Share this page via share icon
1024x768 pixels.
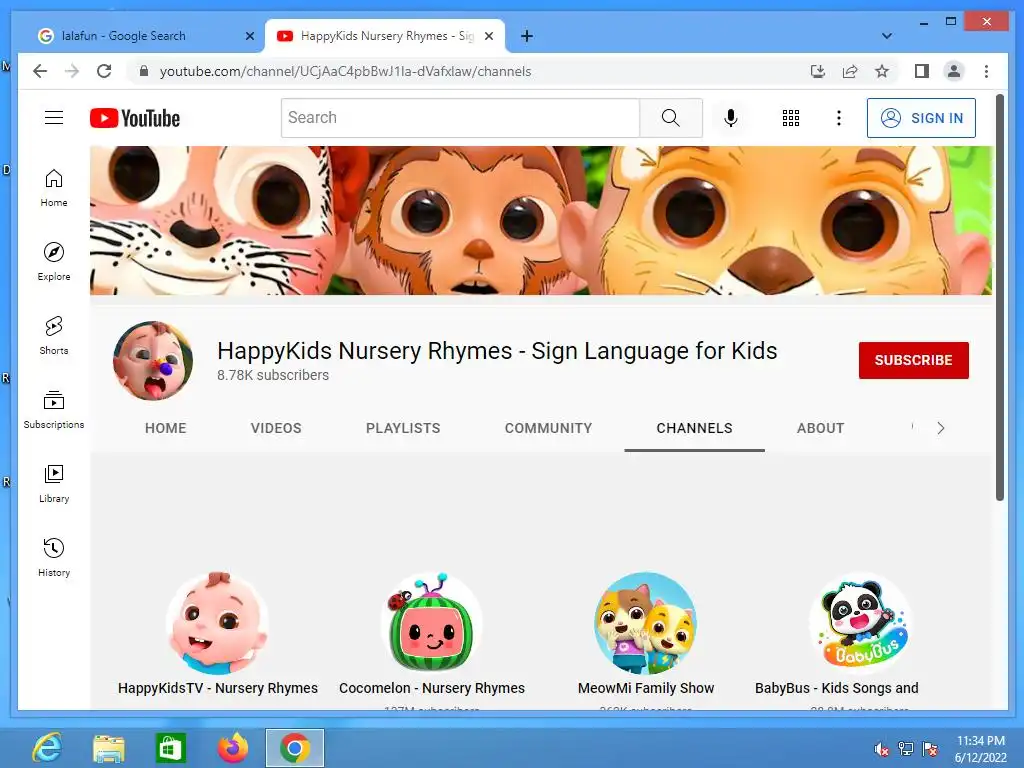[850, 71]
